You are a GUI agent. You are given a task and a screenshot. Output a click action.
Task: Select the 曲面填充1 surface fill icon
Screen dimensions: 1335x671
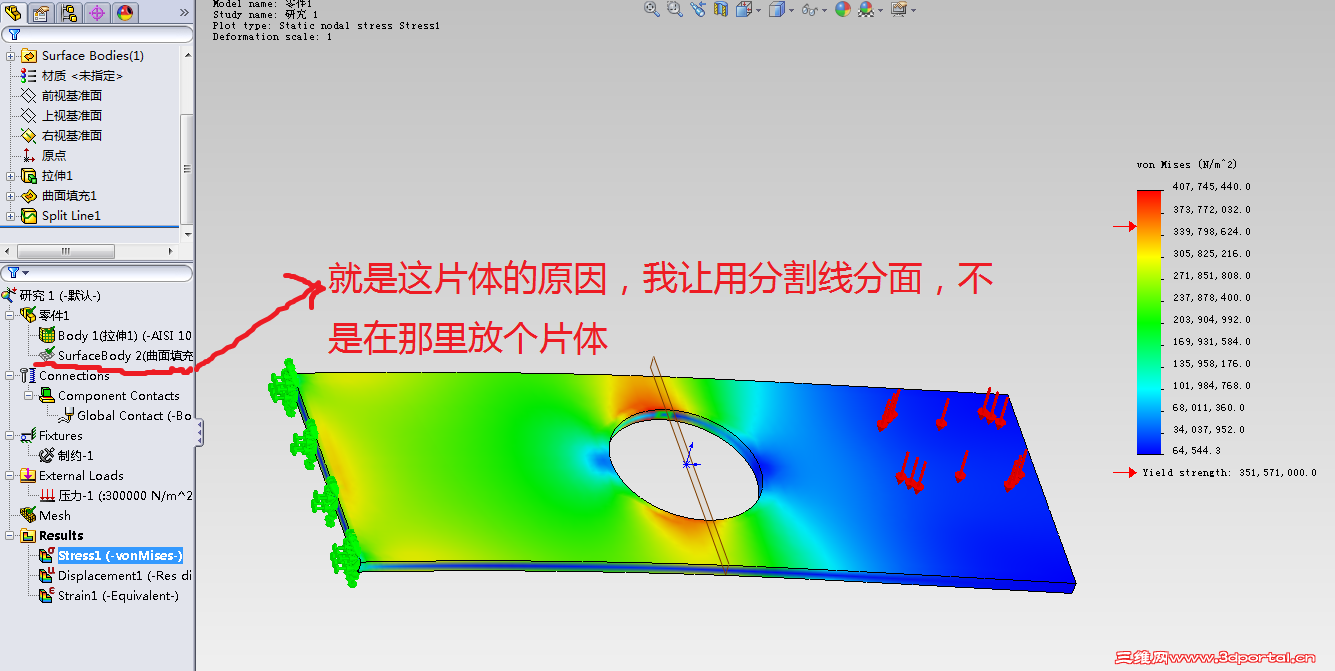[x=29, y=196]
